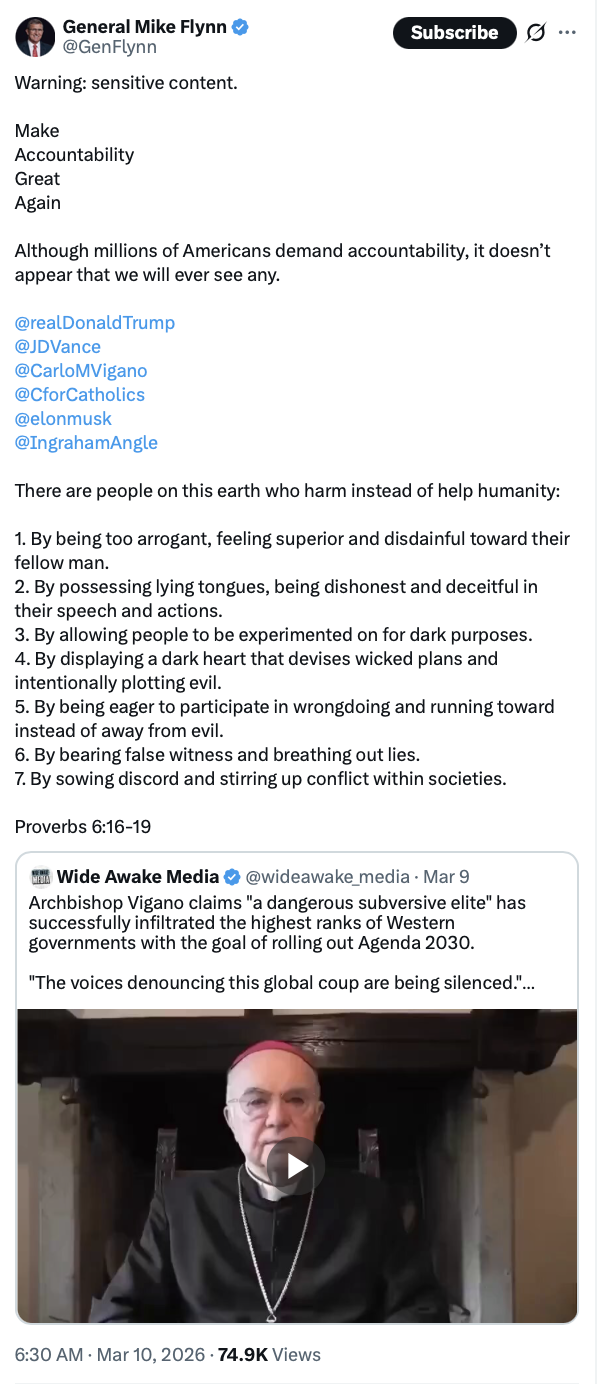This screenshot has height=1384, width=604.
Task: Click the @elonmusk mention link
Action: 63,418
